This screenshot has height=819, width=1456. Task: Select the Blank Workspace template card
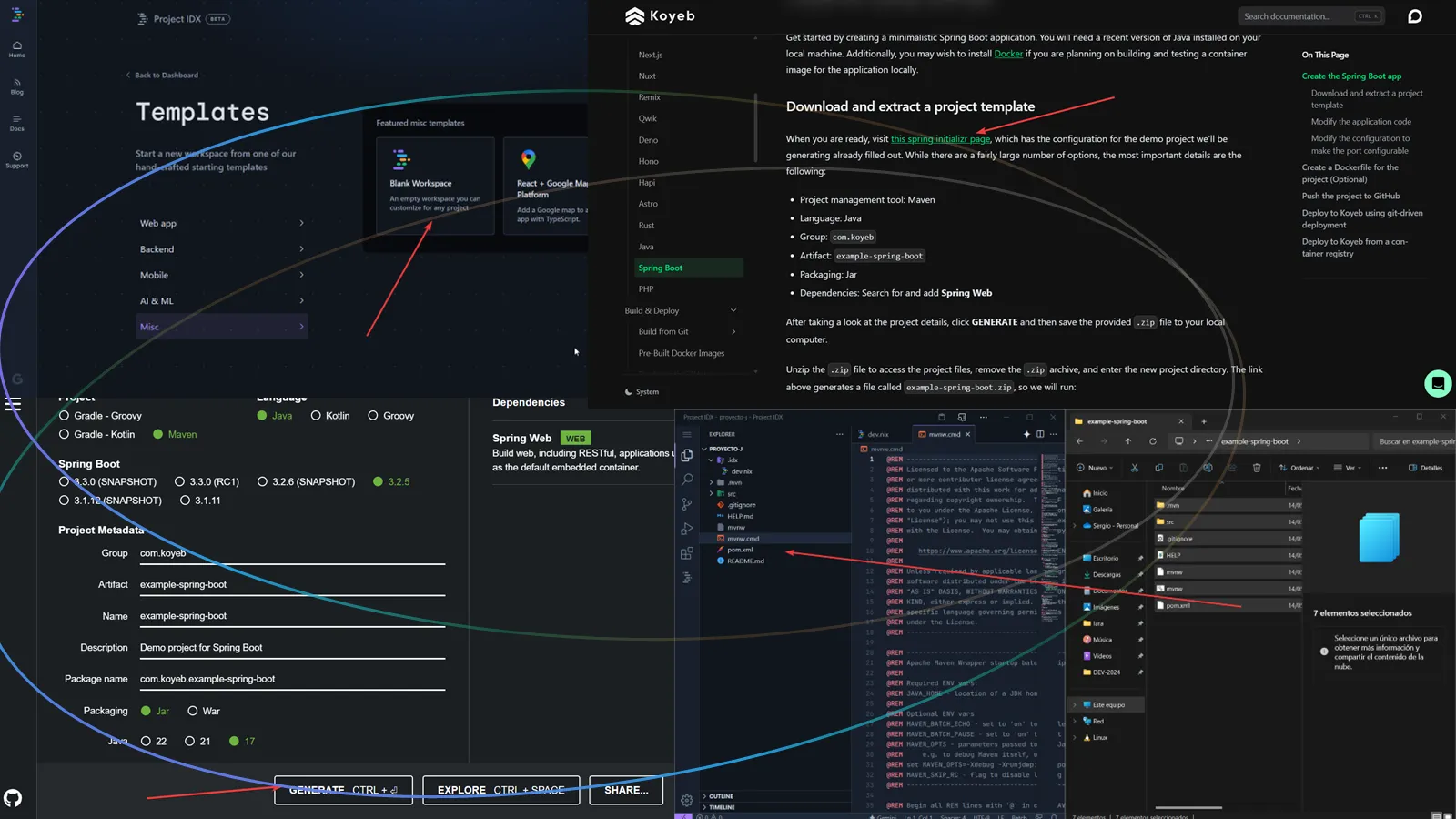tap(435, 186)
